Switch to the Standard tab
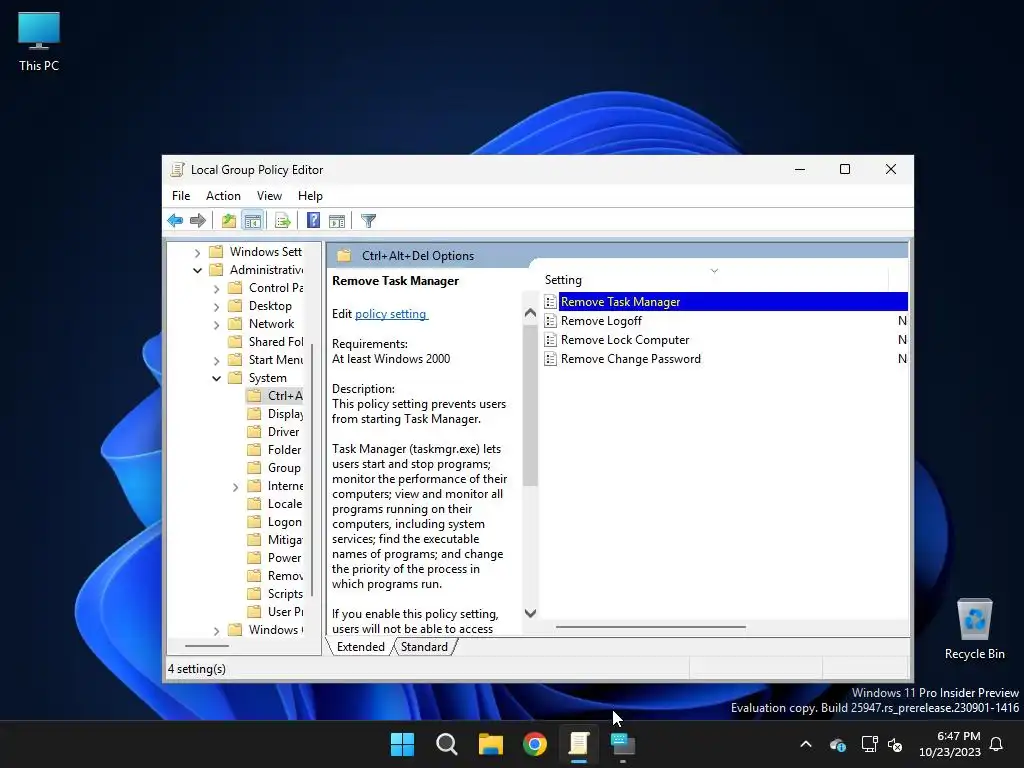Viewport: 1024px width, 768px height. tap(424, 647)
